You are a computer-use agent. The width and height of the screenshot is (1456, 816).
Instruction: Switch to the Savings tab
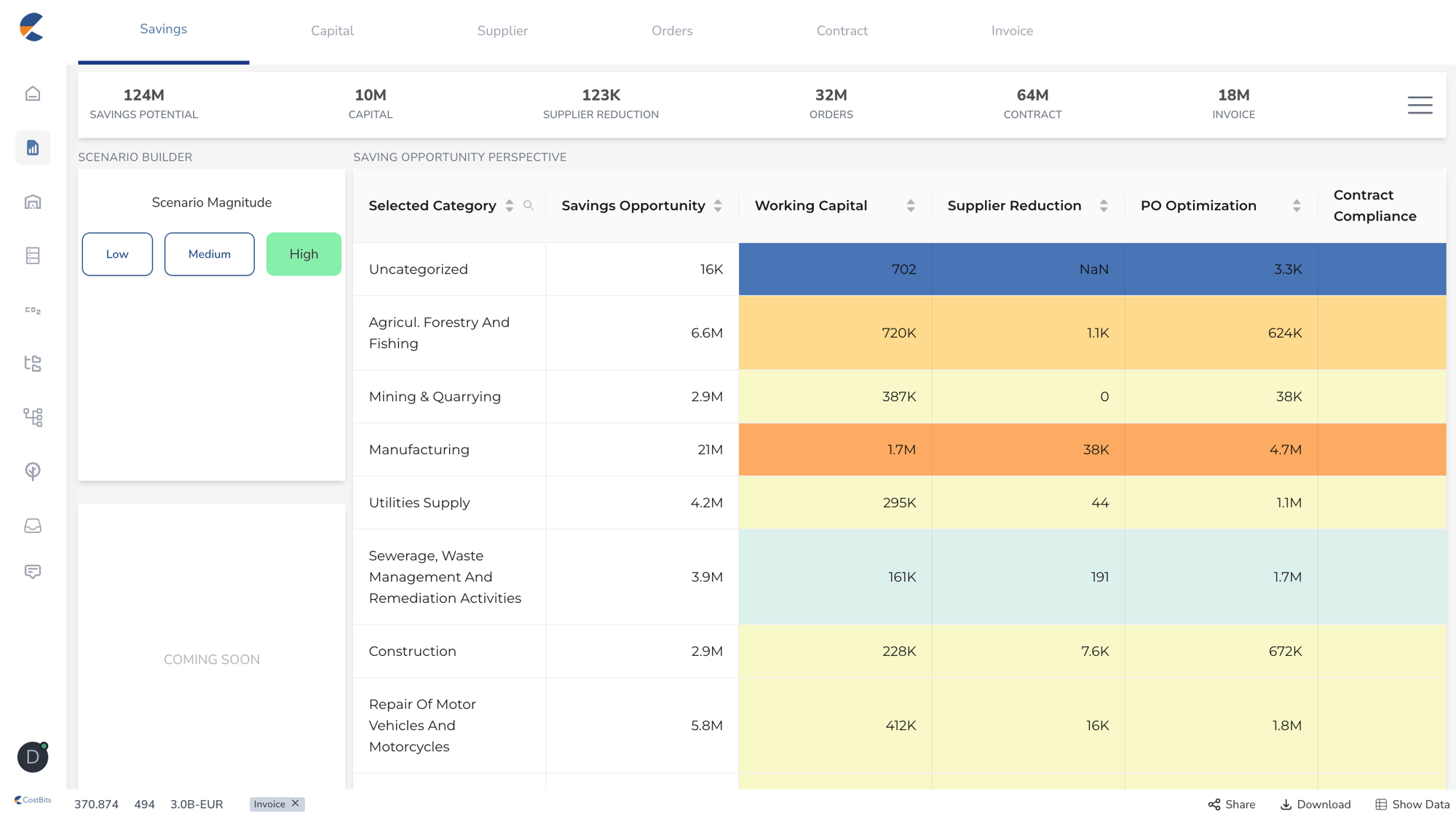coord(163,29)
